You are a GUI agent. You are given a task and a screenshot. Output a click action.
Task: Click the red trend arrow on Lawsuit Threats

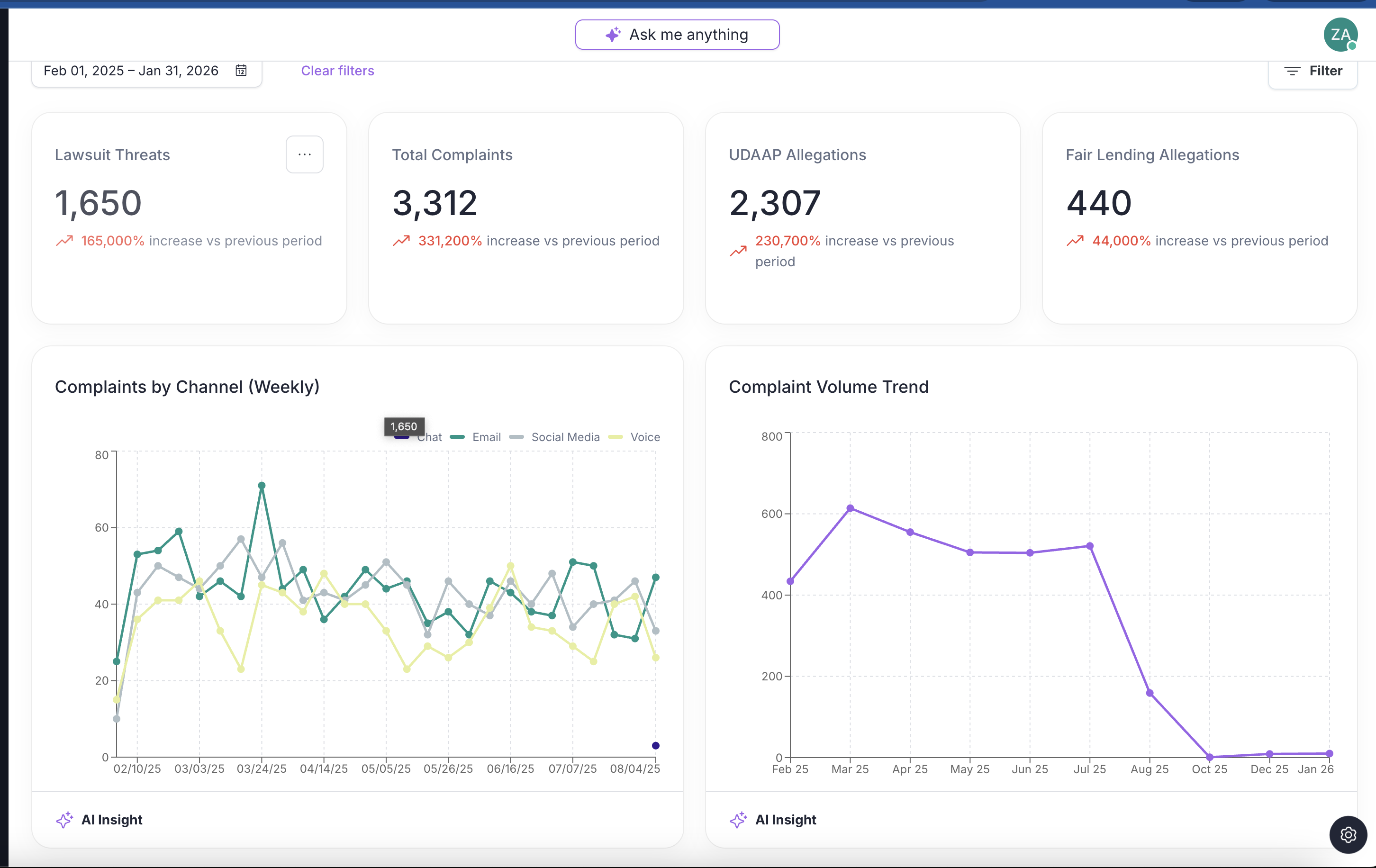[65, 241]
